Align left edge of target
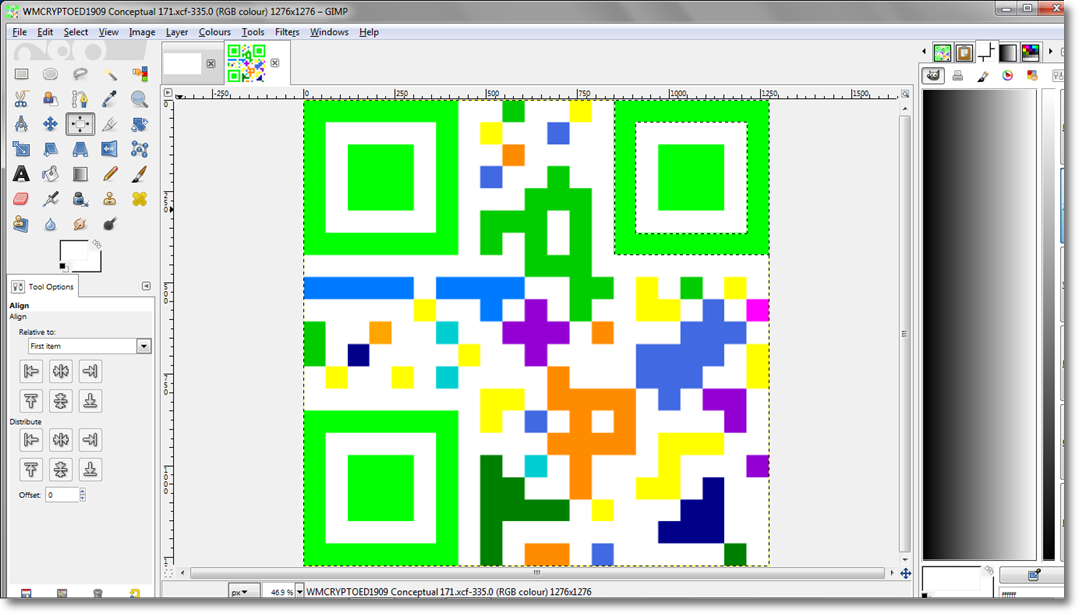1080x615 pixels. coord(31,371)
